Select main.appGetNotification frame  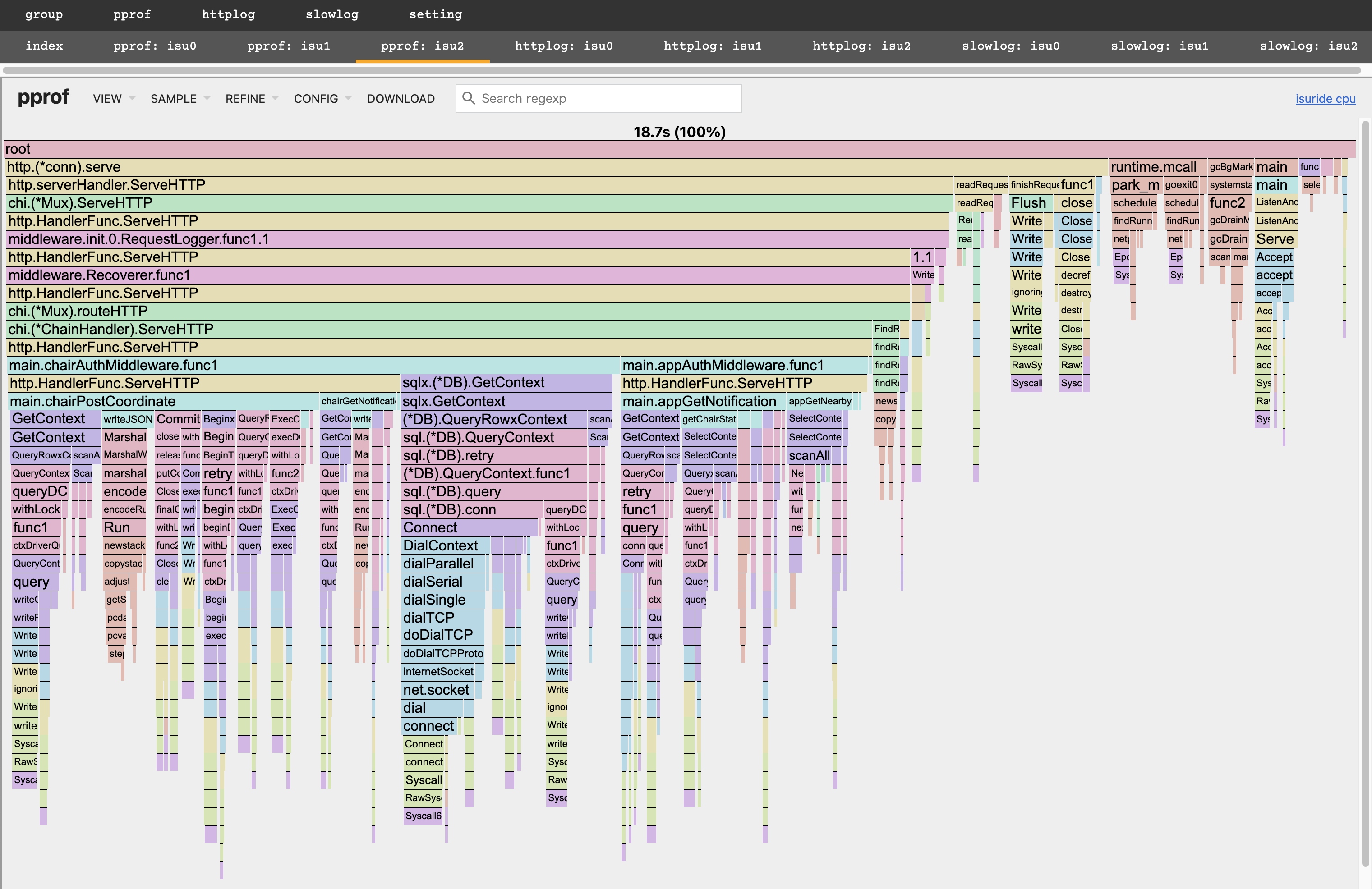[x=703, y=402]
